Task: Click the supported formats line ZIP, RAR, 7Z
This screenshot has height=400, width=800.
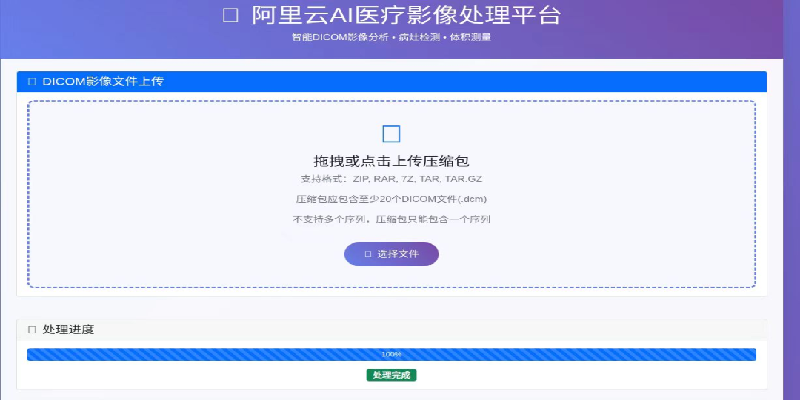Action: click(x=391, y=178)
